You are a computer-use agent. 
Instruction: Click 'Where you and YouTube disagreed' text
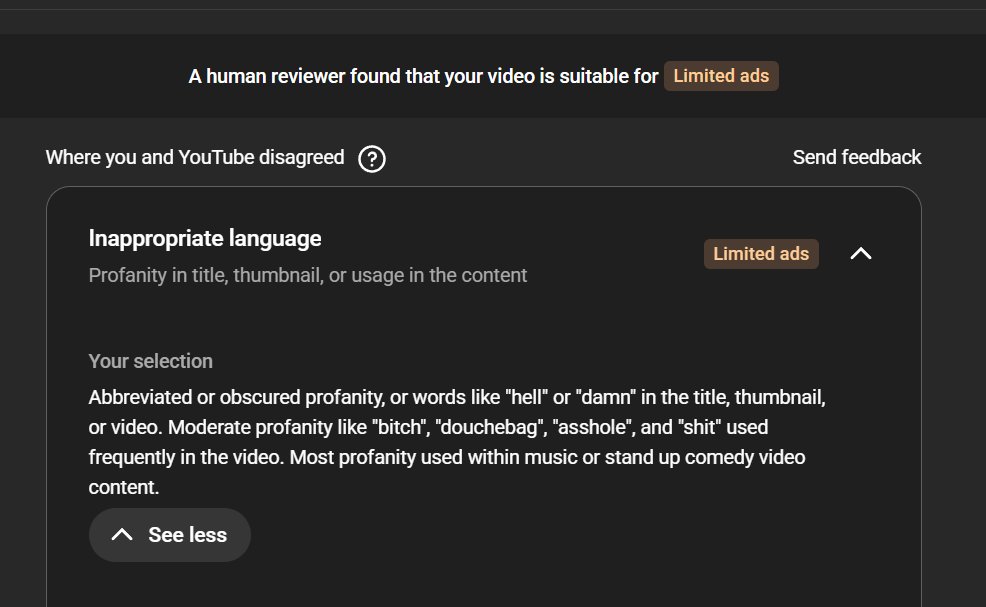coord(195,157)
